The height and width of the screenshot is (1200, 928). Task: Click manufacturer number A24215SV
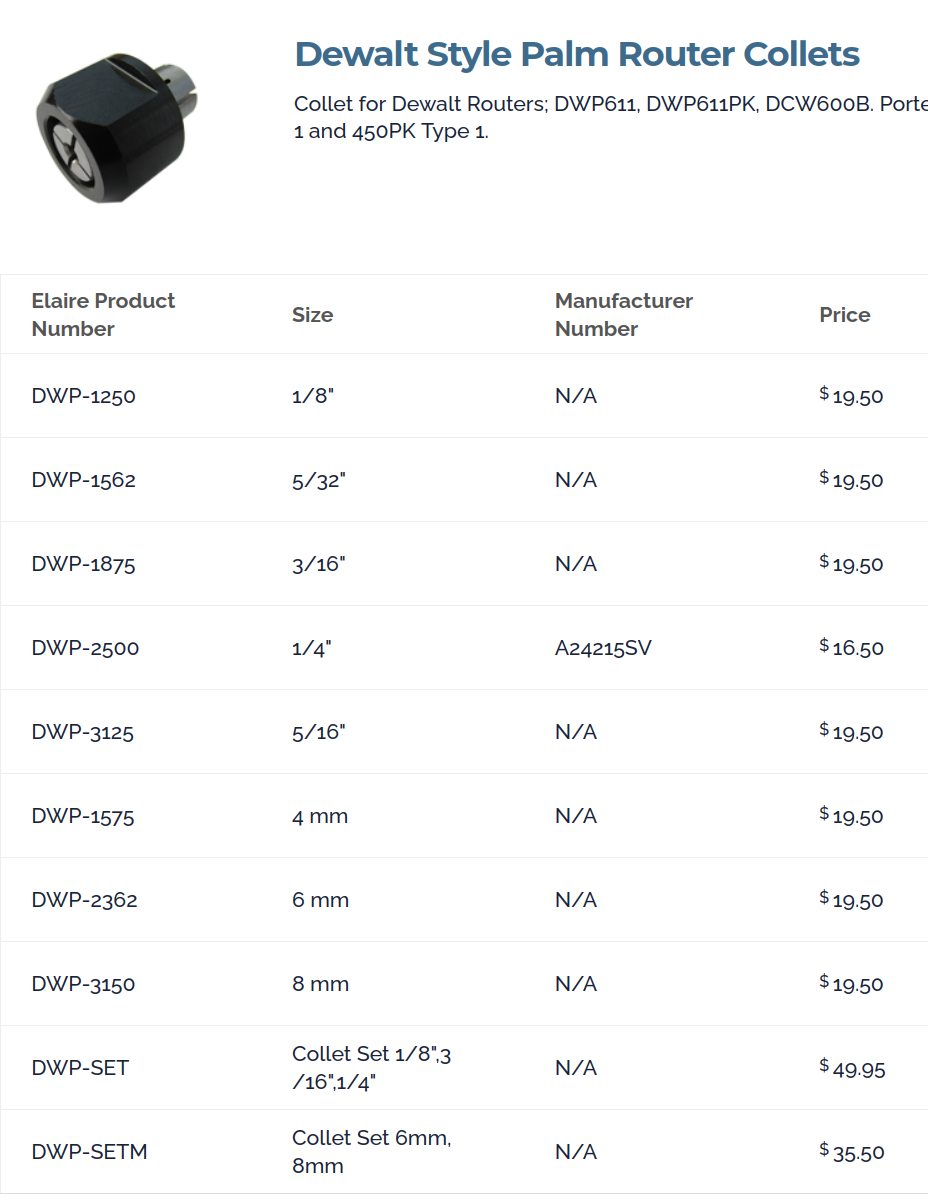[603, 648]
